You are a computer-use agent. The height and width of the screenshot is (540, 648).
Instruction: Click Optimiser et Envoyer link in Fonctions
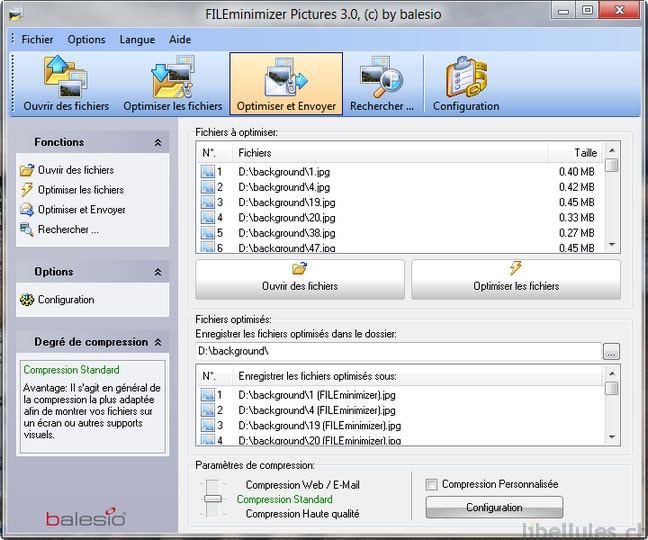[x=82, y=209]
